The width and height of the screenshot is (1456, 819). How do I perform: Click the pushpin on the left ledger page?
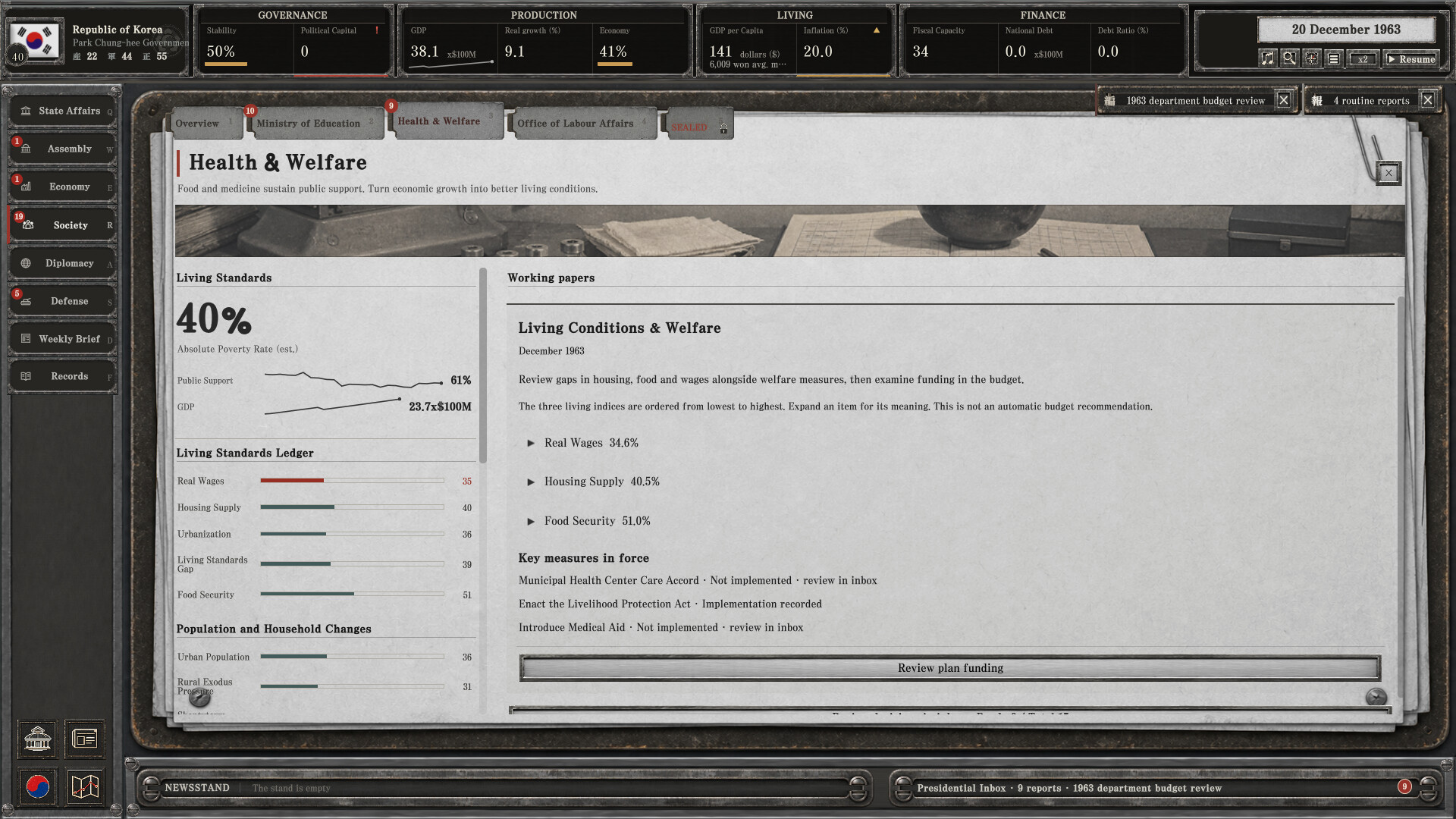tap(199, 697)
